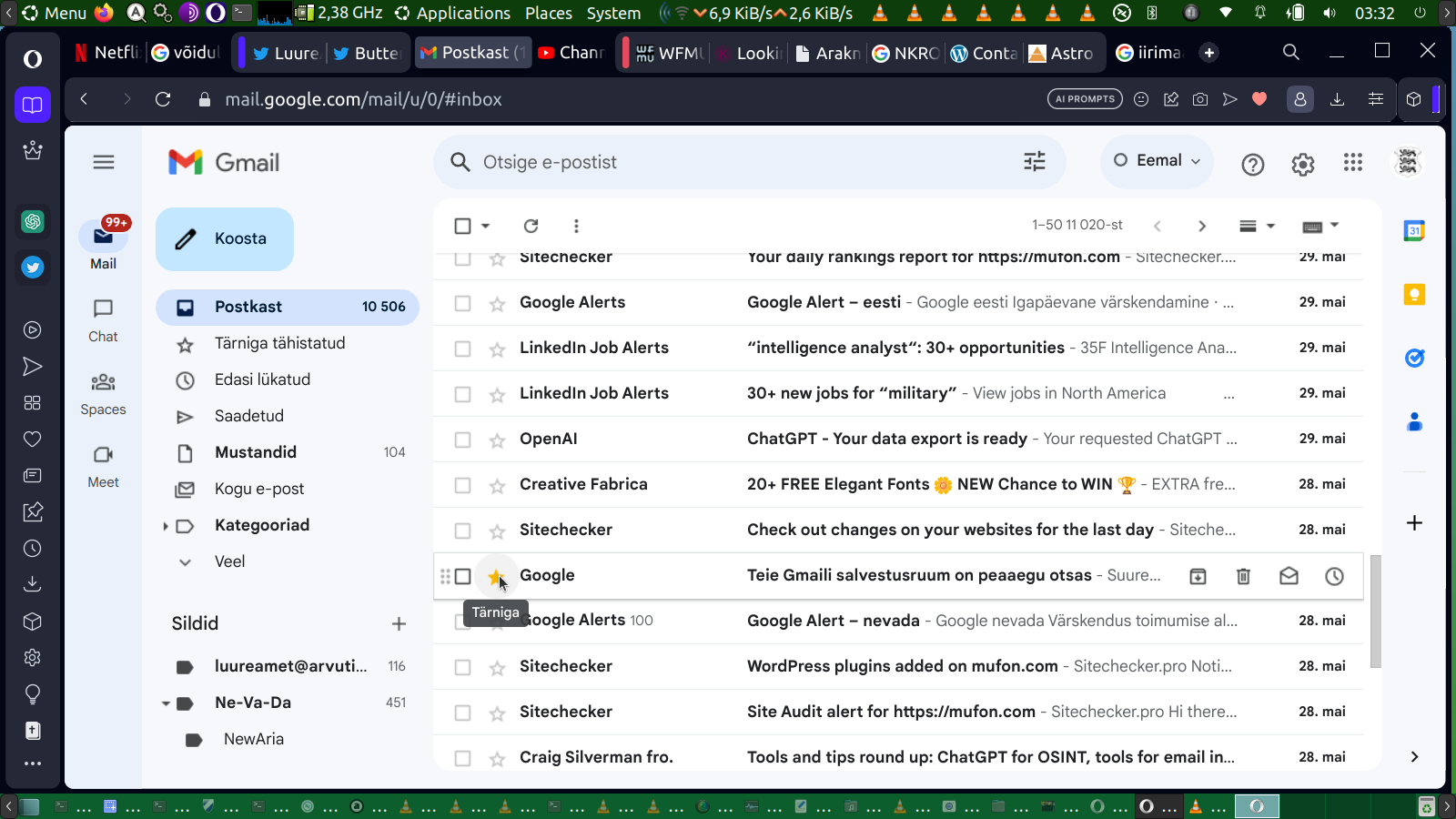Viewport: 1456px width, 819px height.
Task: Refresh the inbox message list
Action: click(531, 226)
